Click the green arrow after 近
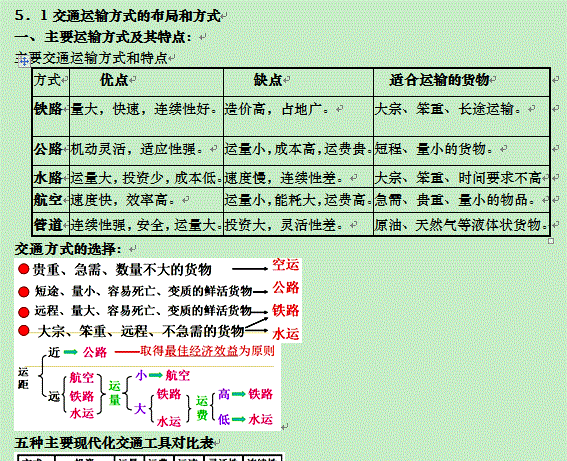 (x=71, y=351)
